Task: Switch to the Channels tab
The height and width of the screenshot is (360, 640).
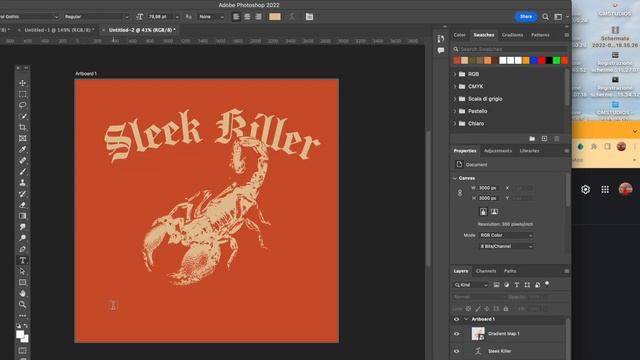Action: (486, 271)
